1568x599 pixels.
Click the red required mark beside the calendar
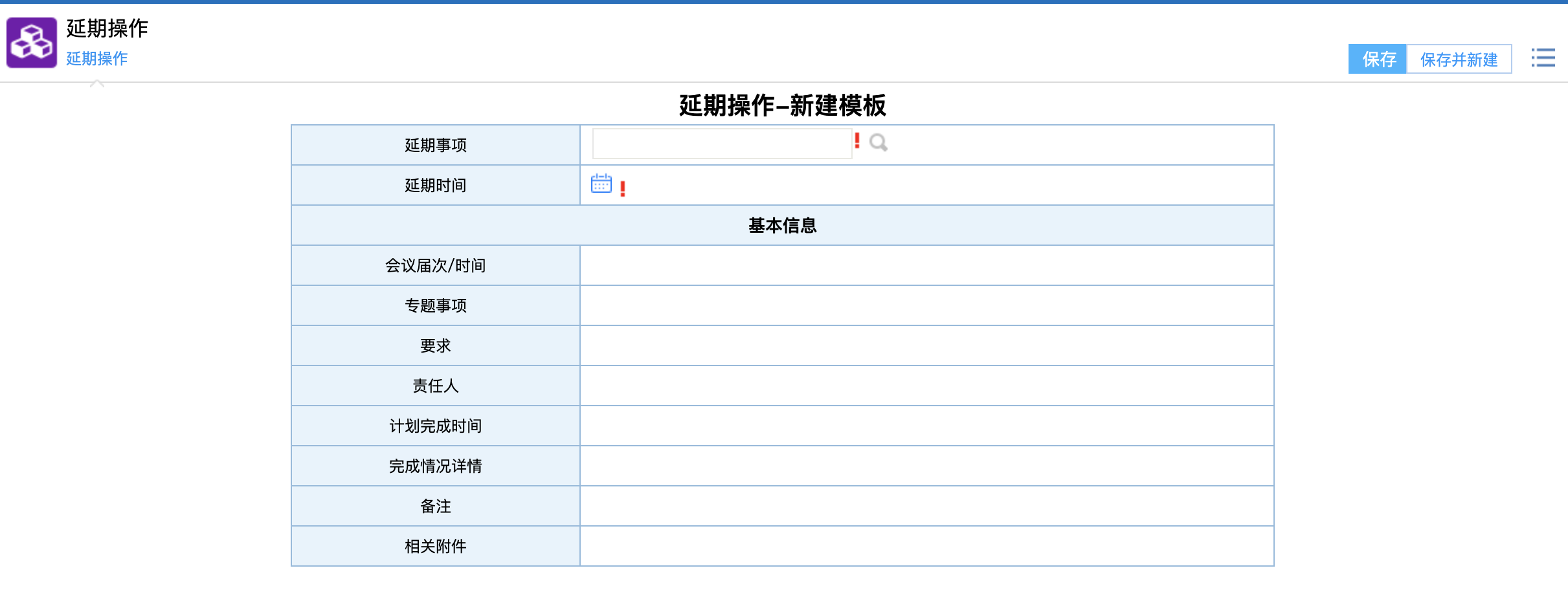[x=623, y=188]
